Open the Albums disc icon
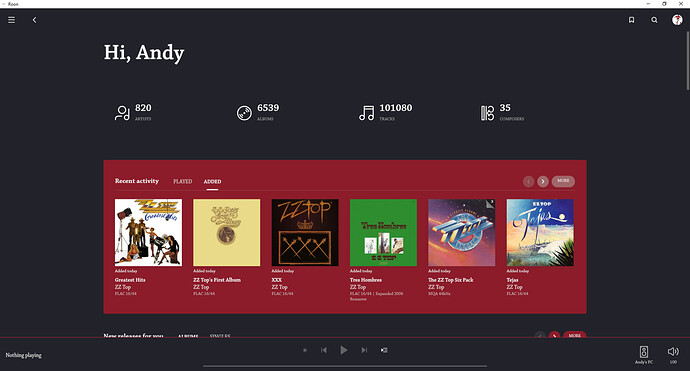The image size is (690, 371). [244, 113]
